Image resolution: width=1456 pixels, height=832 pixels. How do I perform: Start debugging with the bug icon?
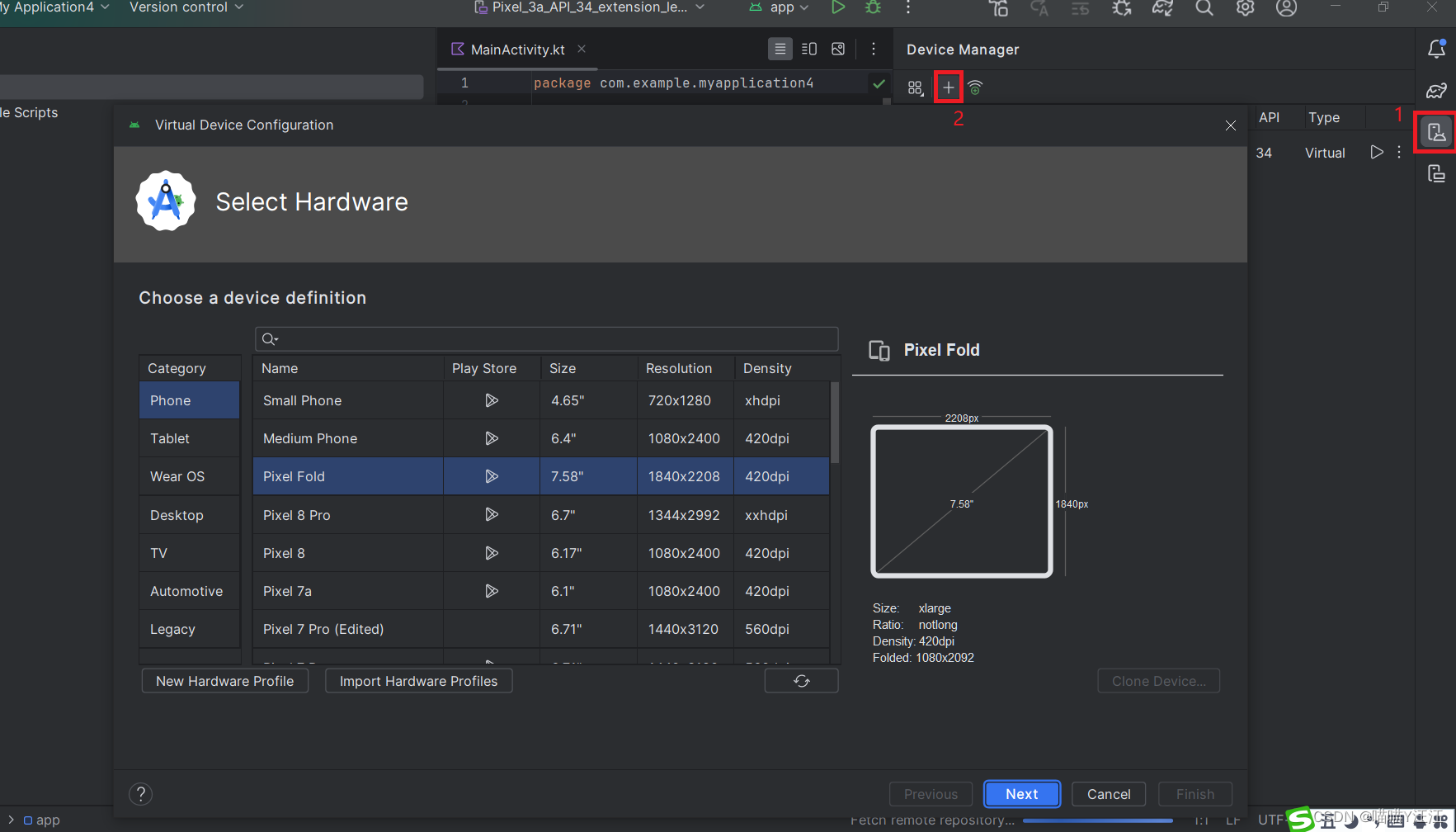tap(873, 7)
